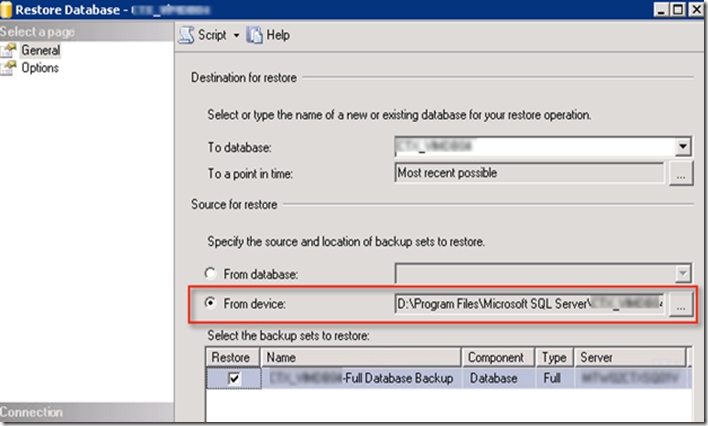
Task: Click the Restore column header
Action: 233,357
